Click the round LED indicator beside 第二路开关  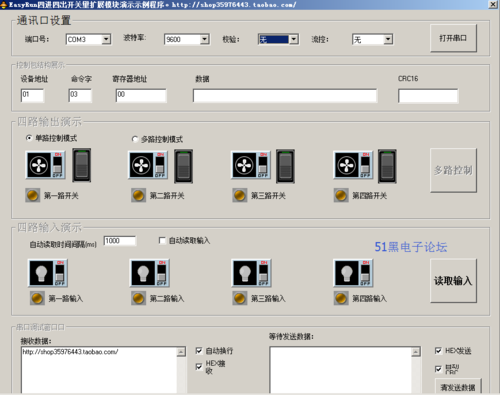(x=138, y=195)
